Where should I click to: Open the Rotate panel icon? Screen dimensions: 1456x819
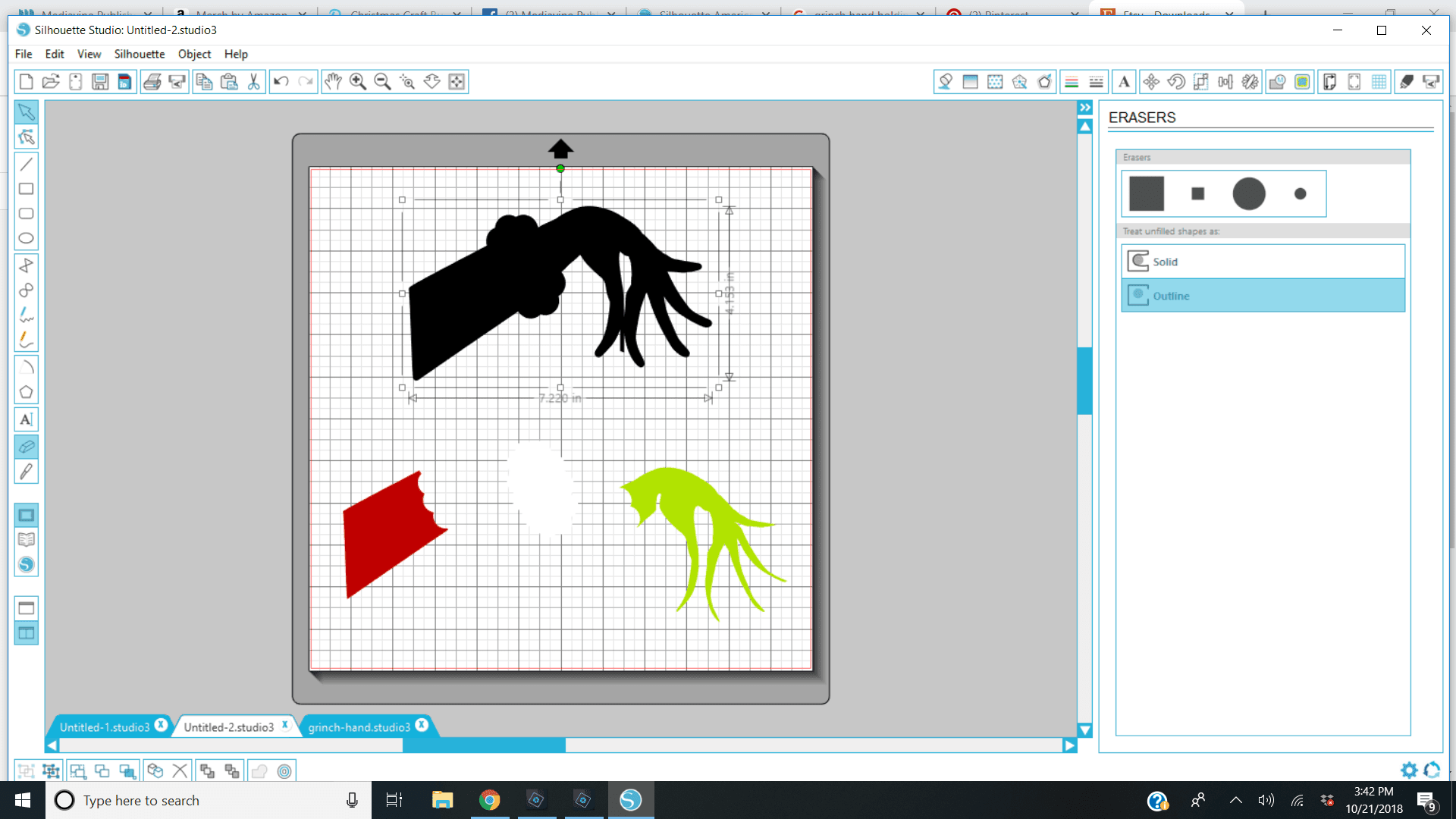(x=1176, y=82)
